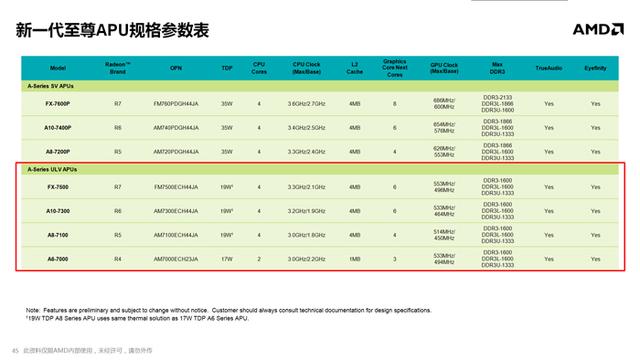Screen dimensions: 640x360
Task: Click the TDP cell in the A10-7300 row
Action: [227, 211]
